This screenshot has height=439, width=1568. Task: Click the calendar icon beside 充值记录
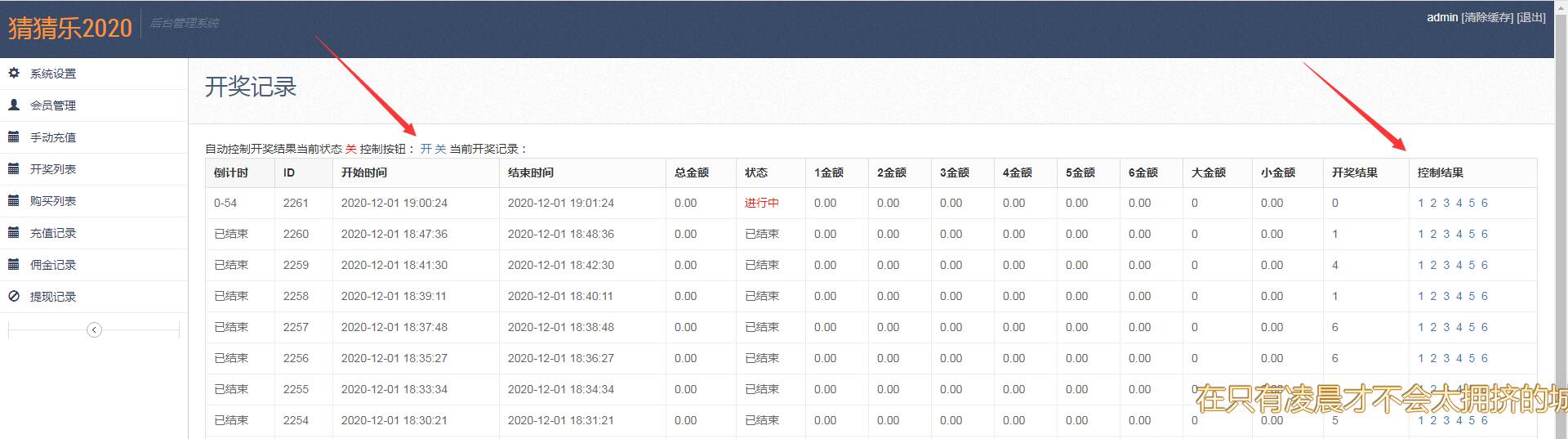(14, 232)
